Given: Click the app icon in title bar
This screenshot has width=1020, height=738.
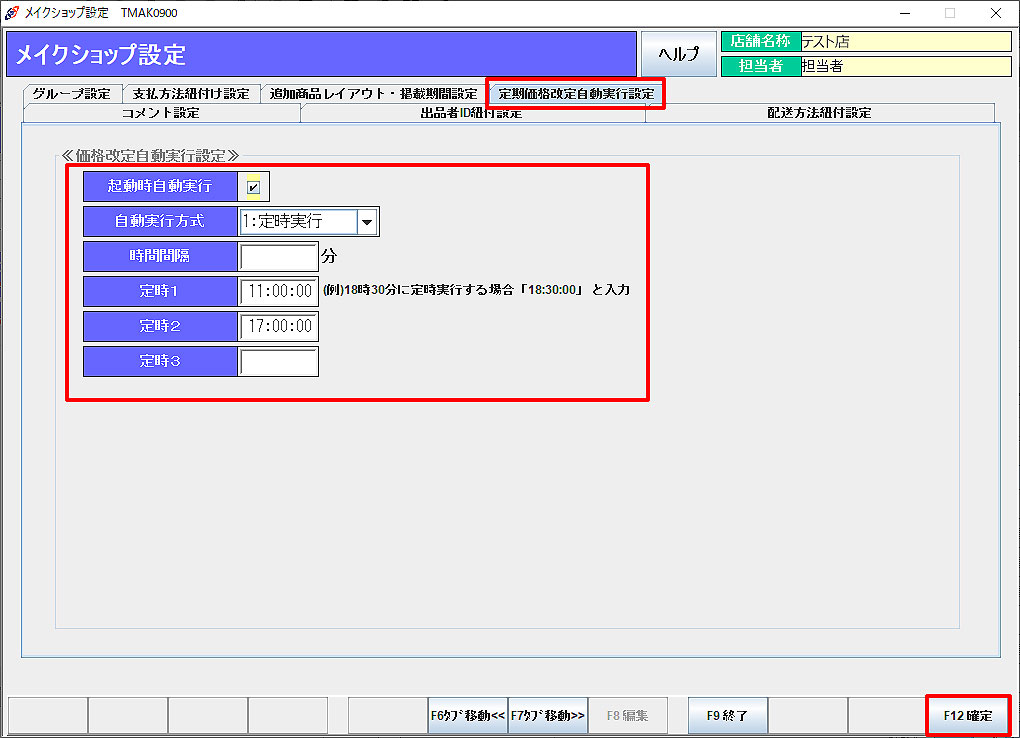Looking at the screenshot, I should click(x=12, y=13).
